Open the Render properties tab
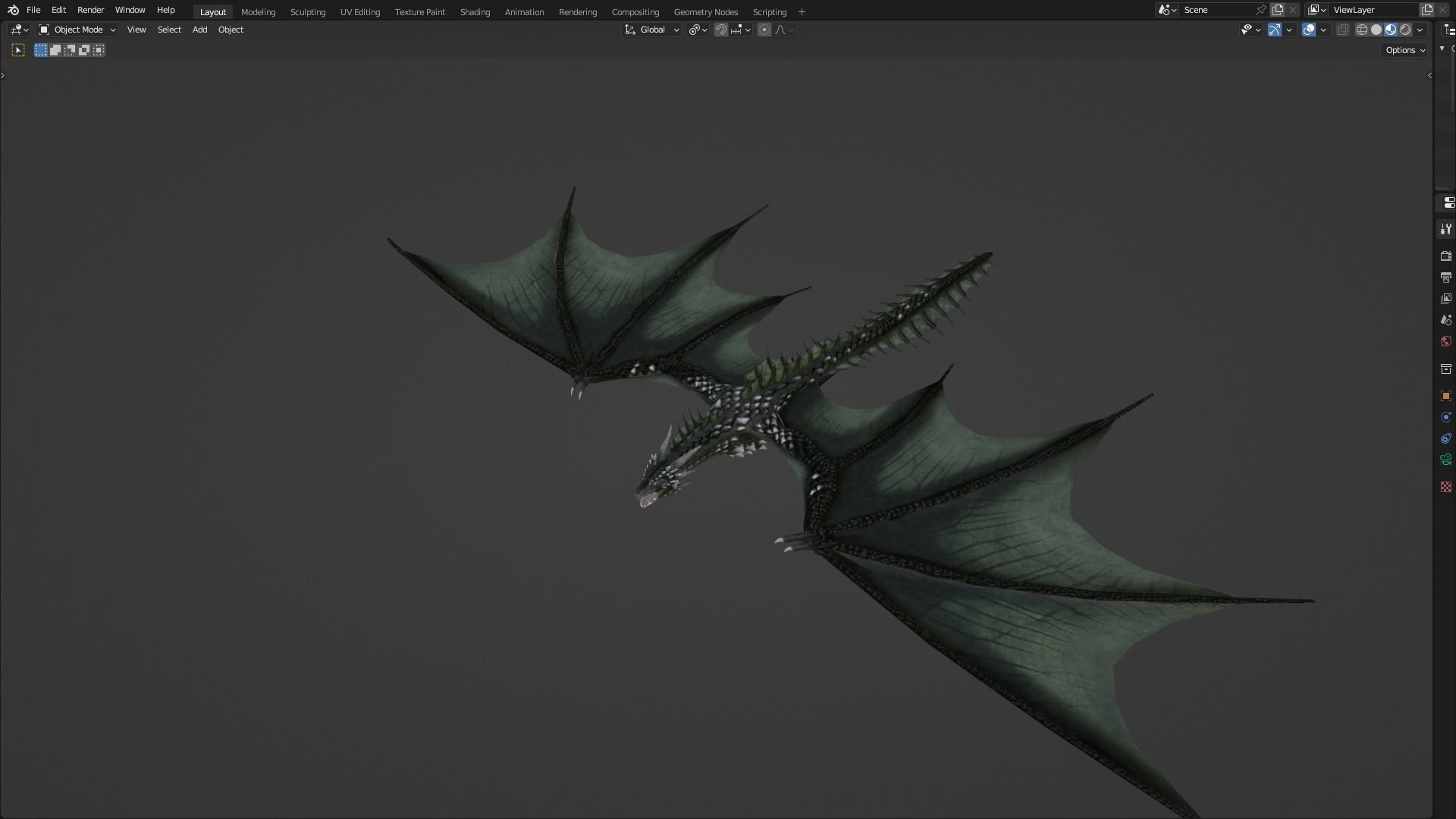1456x819 pixels. [x=1446, y=256]
